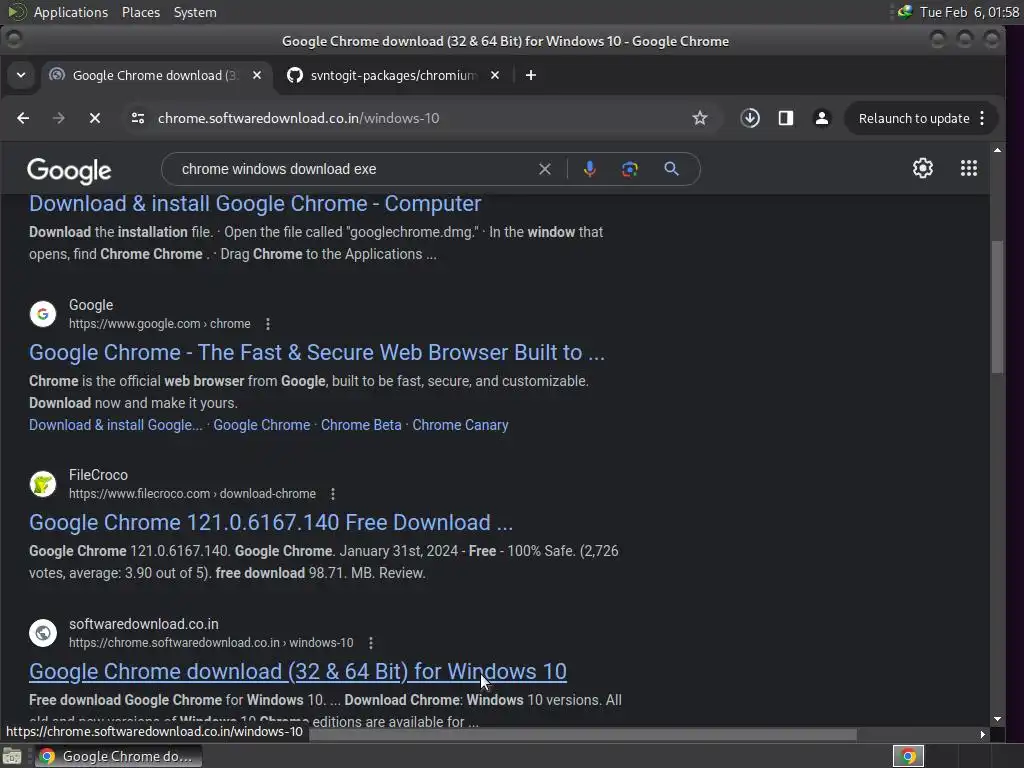
Task: Close the svntogit-packages/chromium tab
Action: coord(495,75)
